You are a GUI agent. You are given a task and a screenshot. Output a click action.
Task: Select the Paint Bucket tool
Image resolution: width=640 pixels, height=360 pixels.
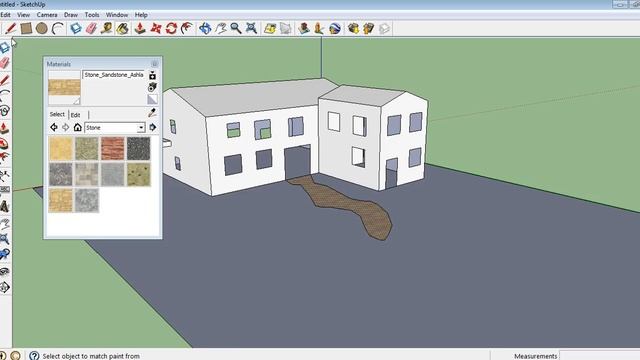point(122,29)
